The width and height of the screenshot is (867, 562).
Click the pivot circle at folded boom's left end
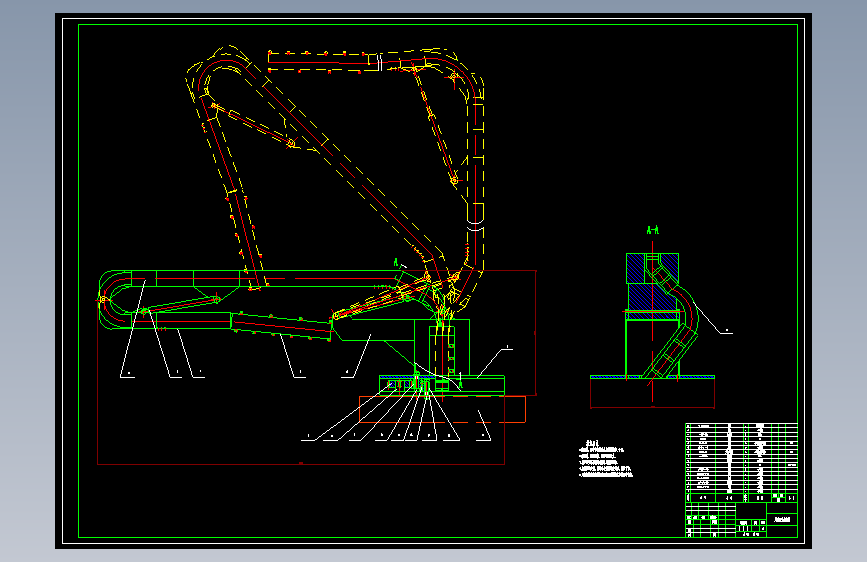coord(103,300)
